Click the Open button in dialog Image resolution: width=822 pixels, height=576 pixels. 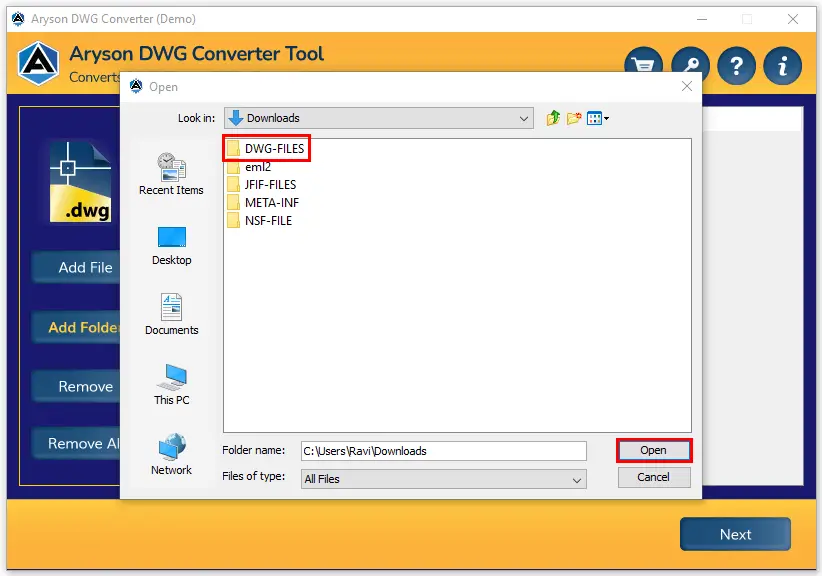tap(654, 450)
